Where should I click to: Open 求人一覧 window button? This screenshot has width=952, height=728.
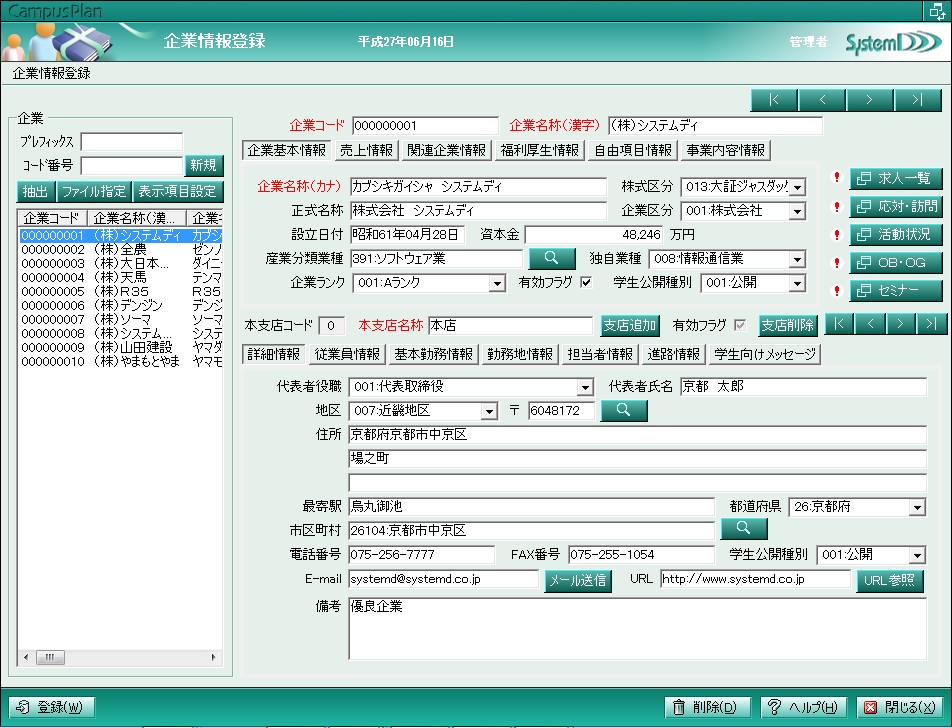click(x=895, y=179)
